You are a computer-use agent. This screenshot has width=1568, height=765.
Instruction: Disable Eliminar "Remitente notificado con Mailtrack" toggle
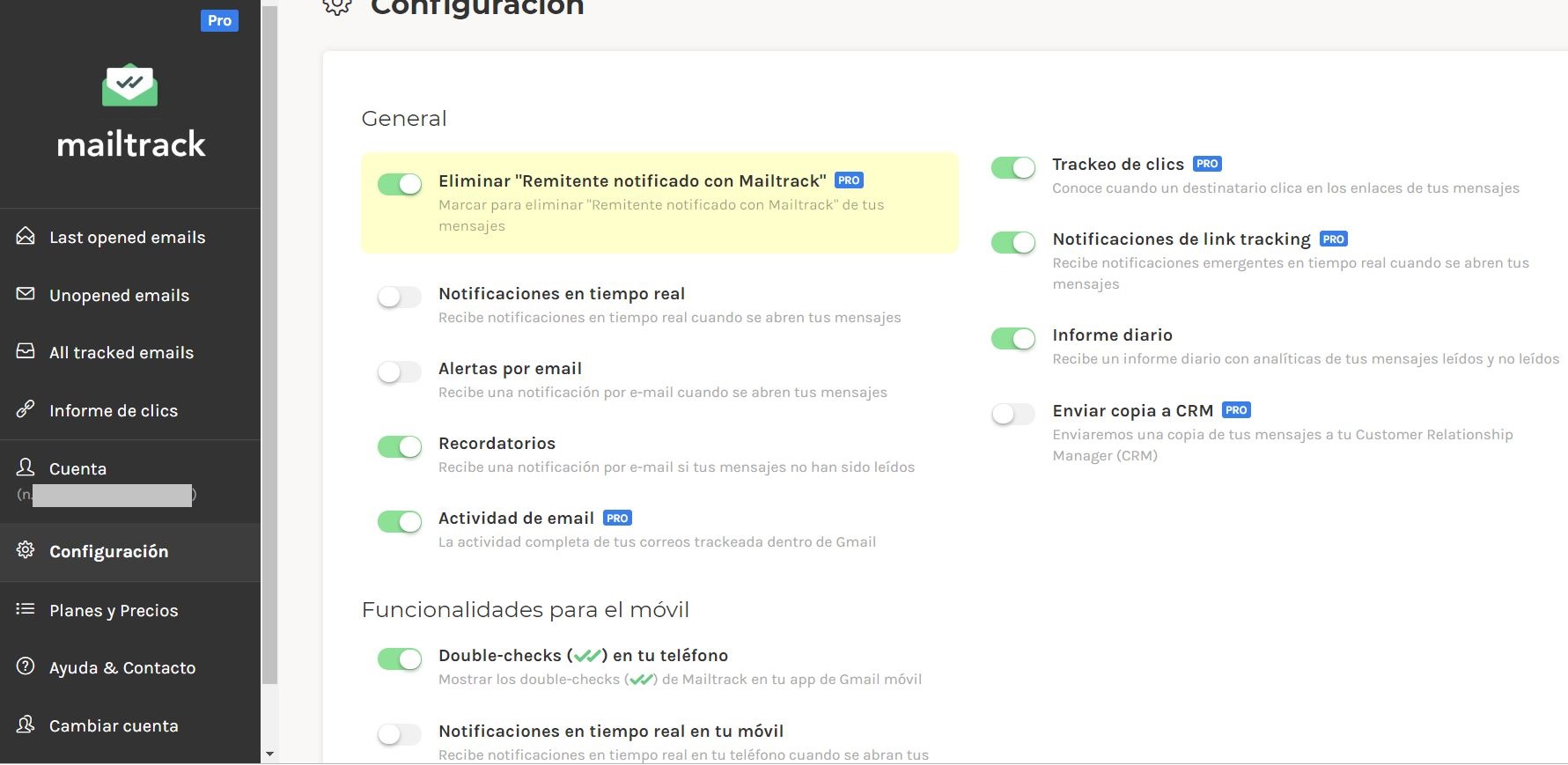point(400,183)
